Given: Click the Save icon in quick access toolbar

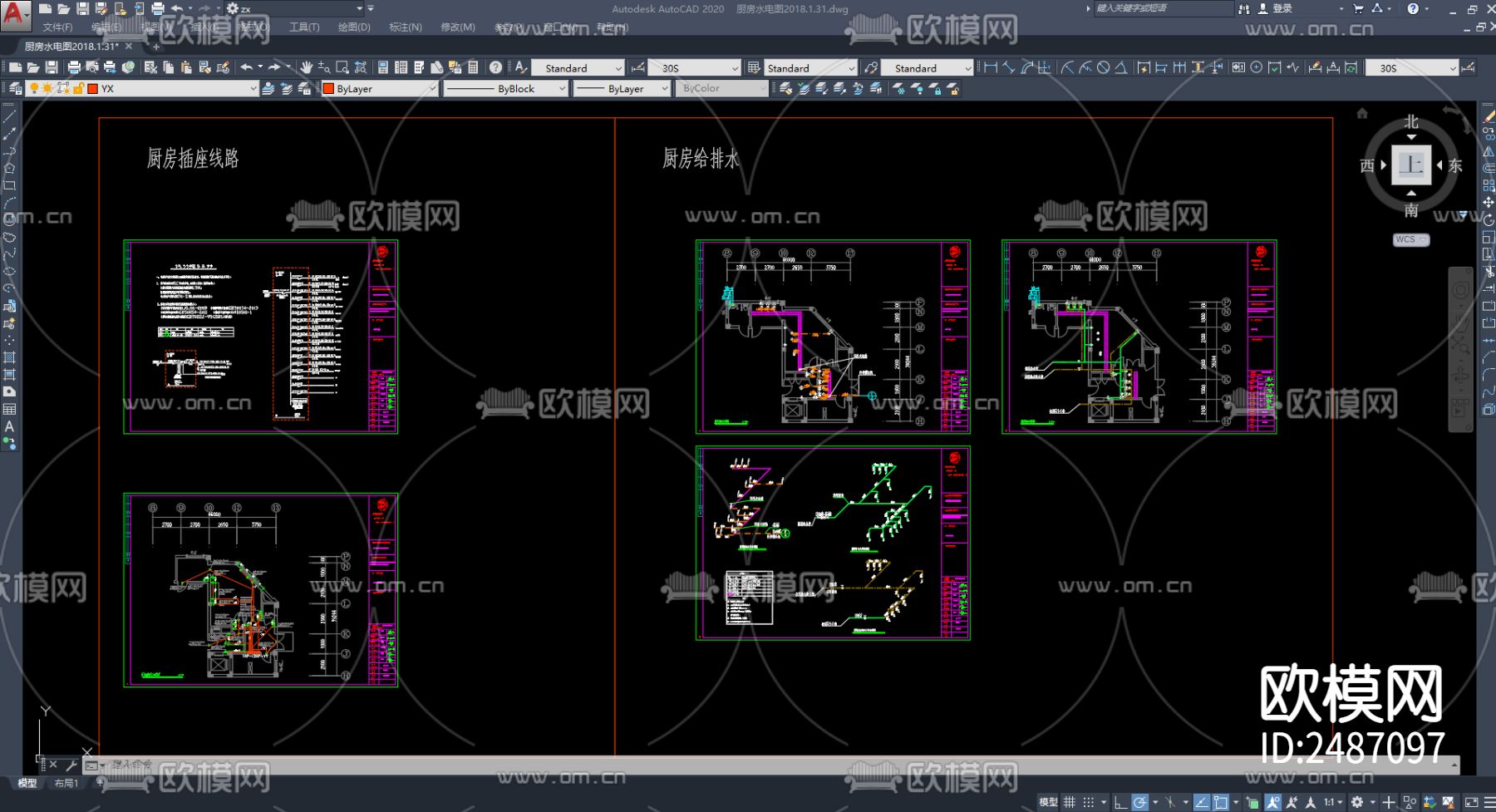Looking at the screenshot, I should (83, 8).
